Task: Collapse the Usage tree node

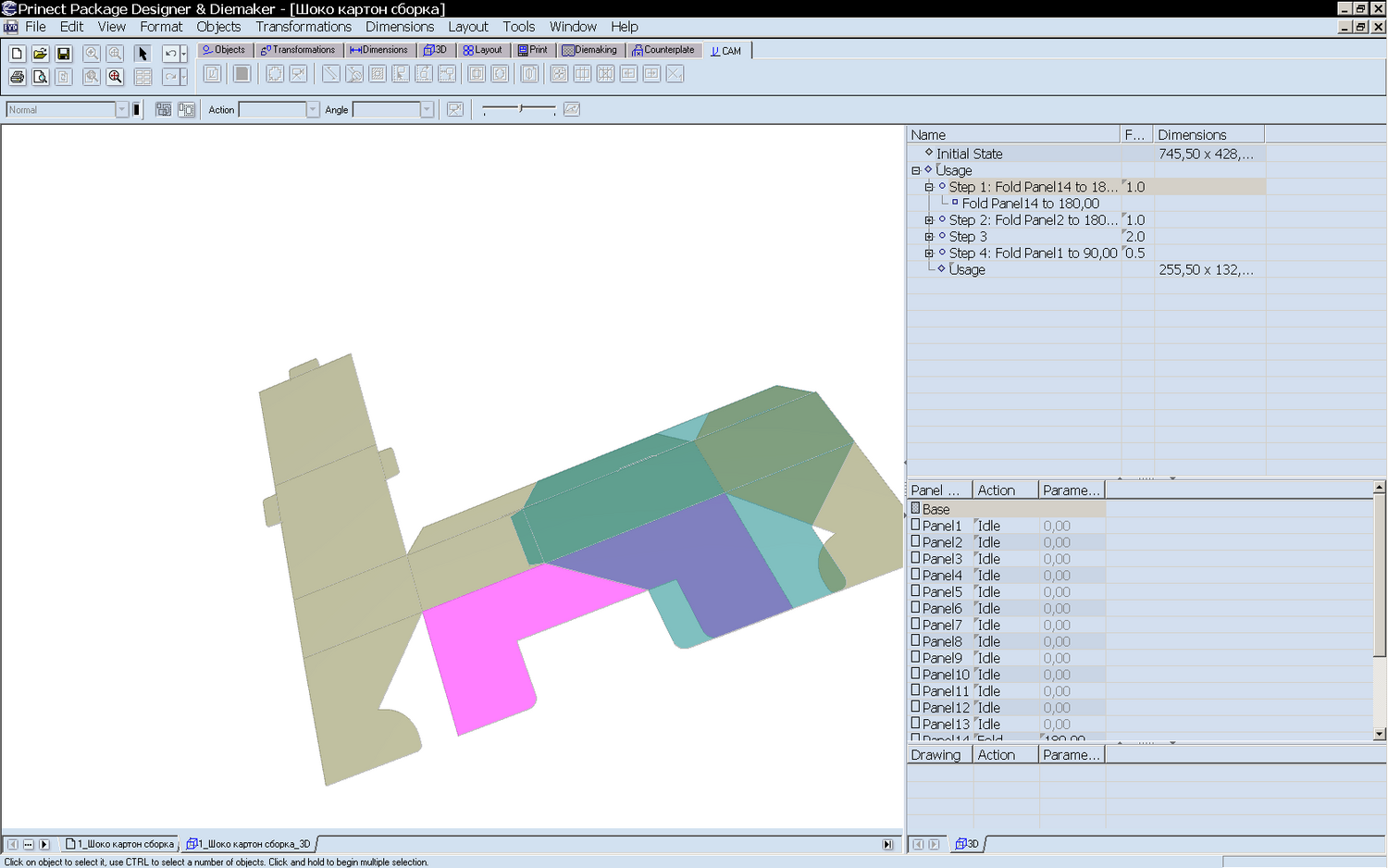Action: click(x=916, y=170)
